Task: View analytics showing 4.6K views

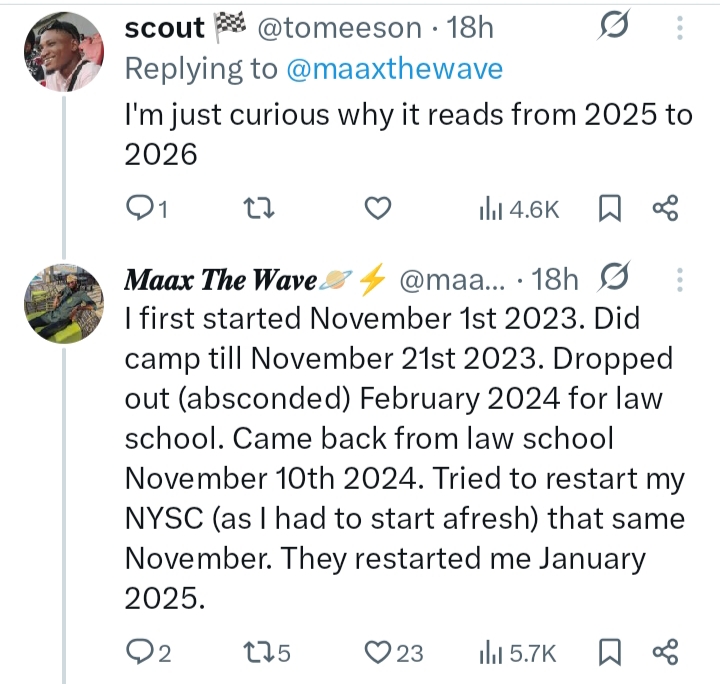Action: 517,208
